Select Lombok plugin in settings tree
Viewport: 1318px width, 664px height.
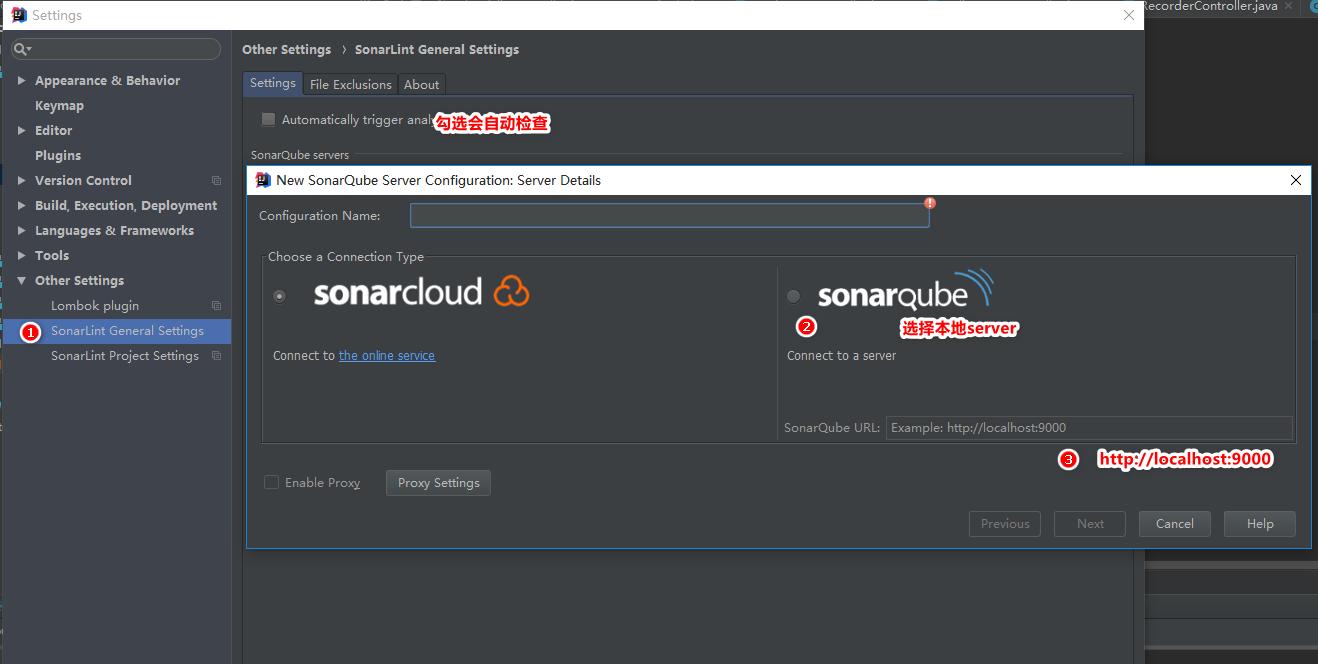95,306
